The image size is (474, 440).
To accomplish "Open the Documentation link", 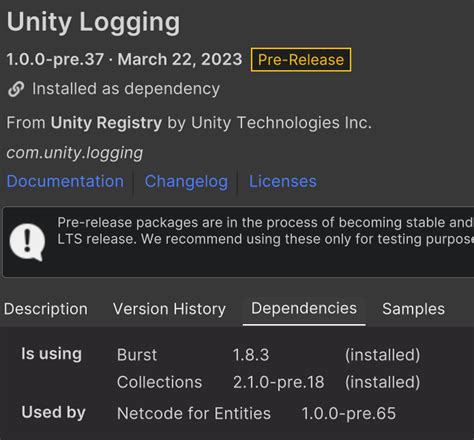I will tap(65, 181).
